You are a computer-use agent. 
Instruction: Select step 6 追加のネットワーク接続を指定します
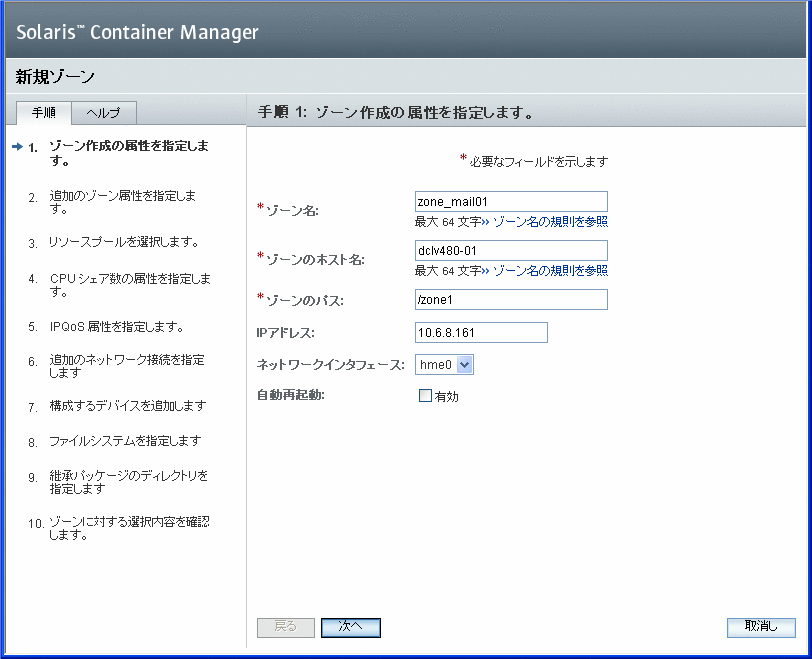pyautogui.click(x=127, y=366)
